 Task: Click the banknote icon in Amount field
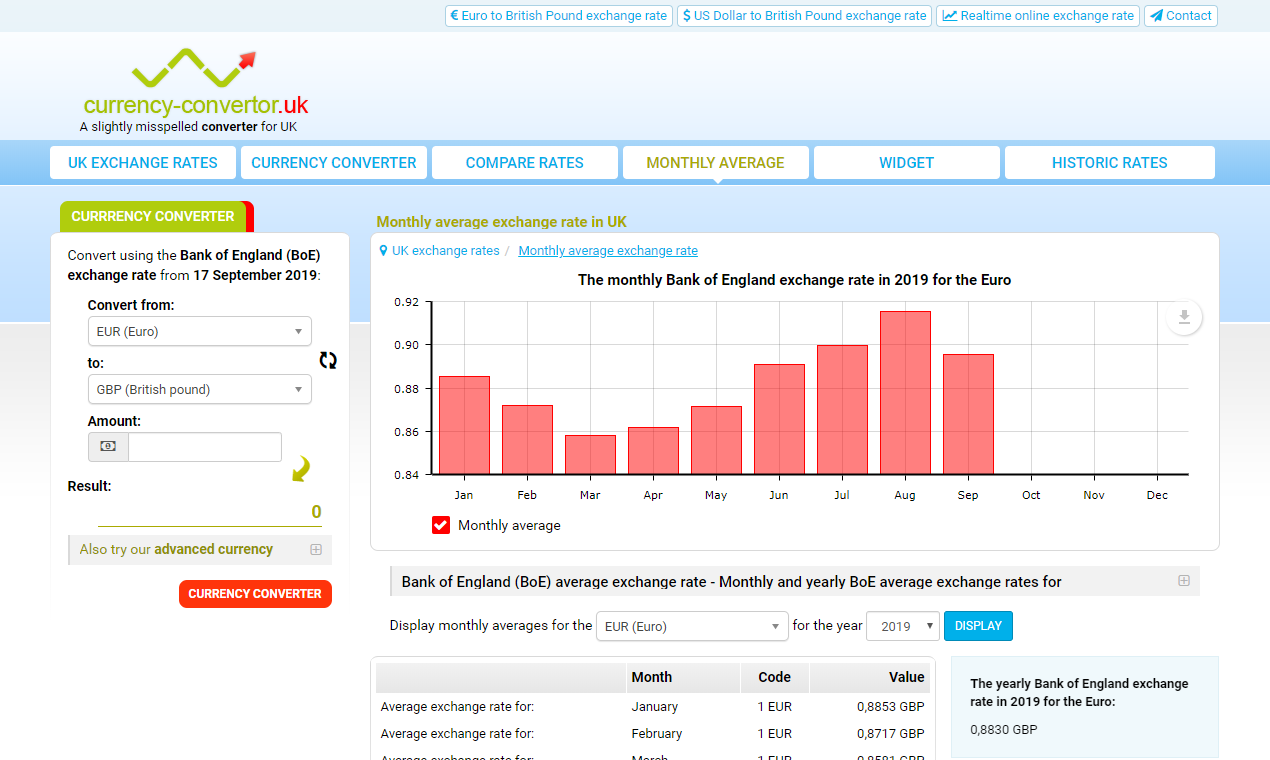(108, 447)
